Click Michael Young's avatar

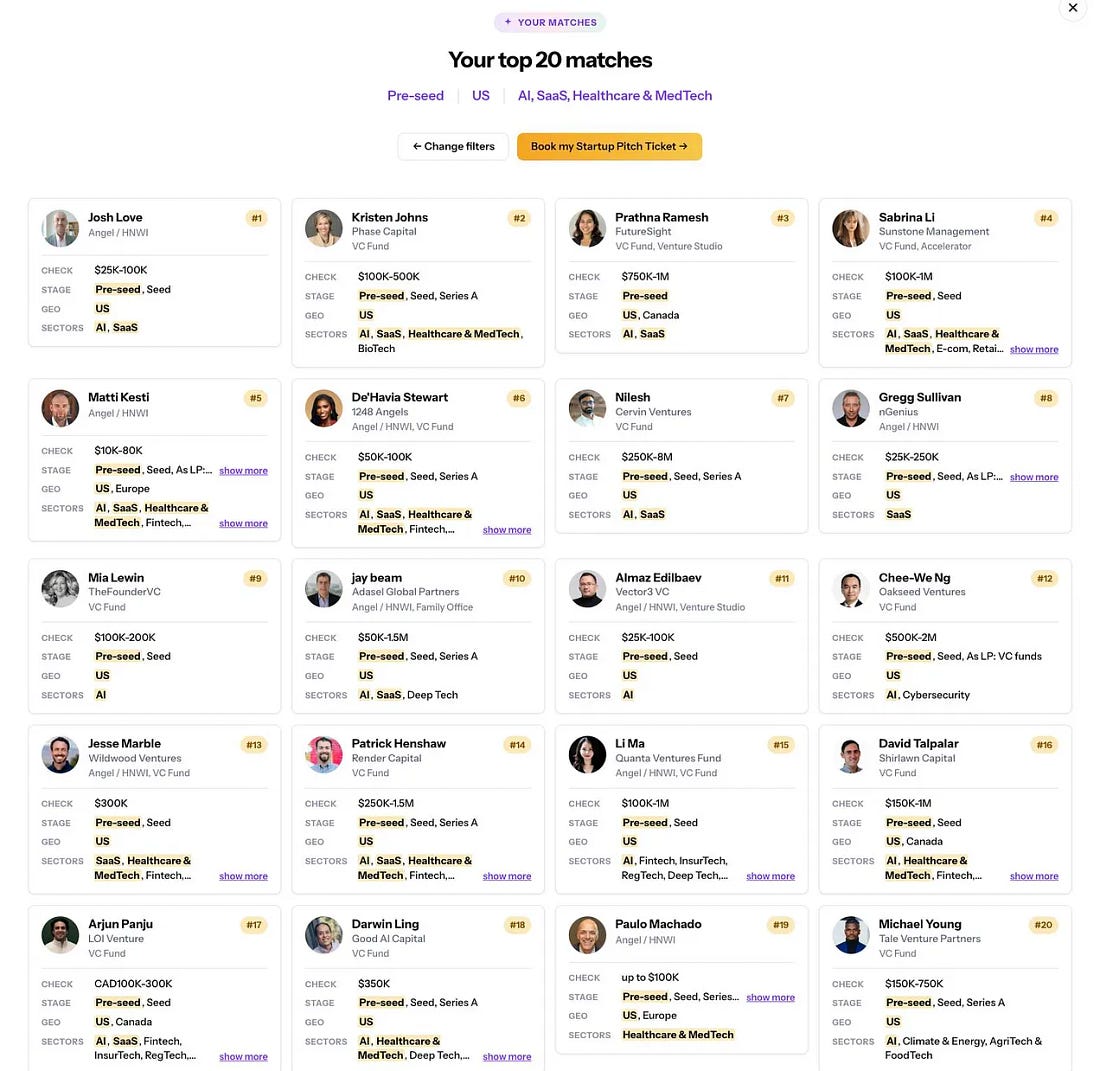tap(851, 935)
